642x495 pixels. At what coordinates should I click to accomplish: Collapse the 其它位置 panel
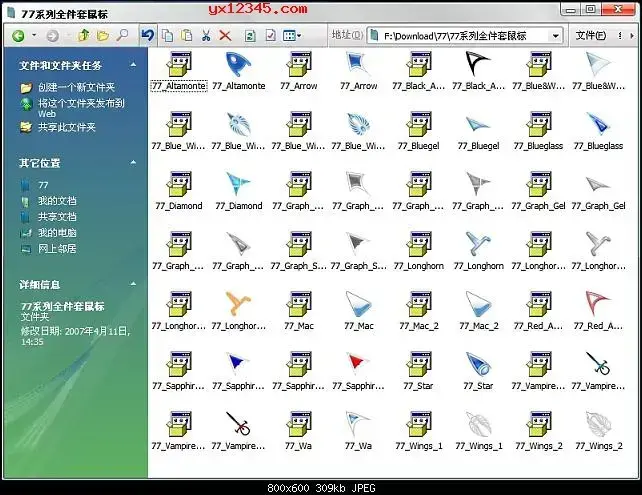133,163
